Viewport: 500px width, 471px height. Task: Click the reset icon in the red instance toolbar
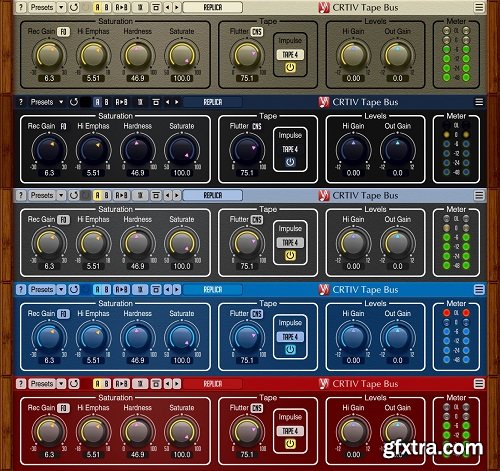click(x=74, y=384)
